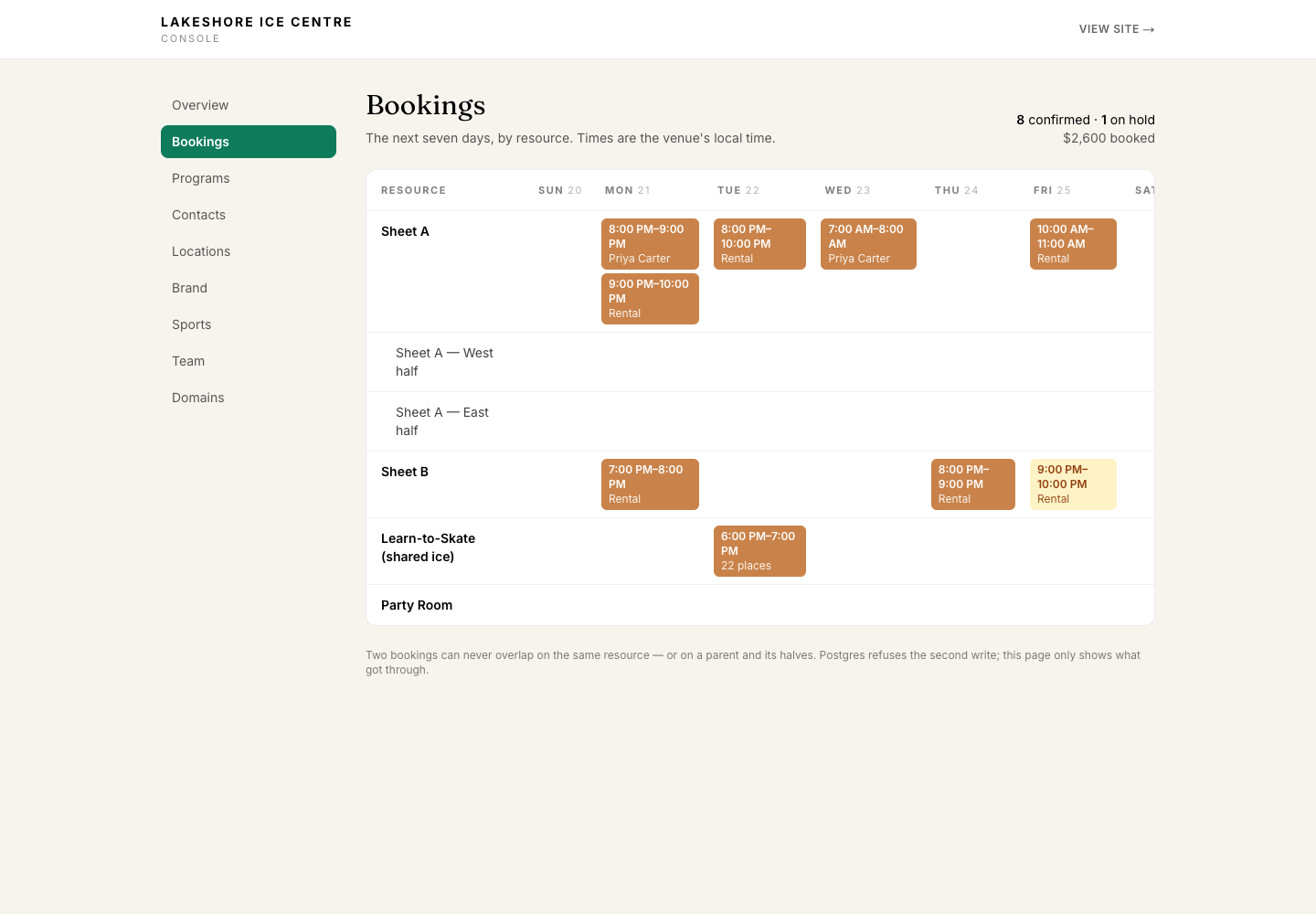Navigate to the Team page
The height and width of the screenshot is (914, 1316).
(x=249, y=361)
